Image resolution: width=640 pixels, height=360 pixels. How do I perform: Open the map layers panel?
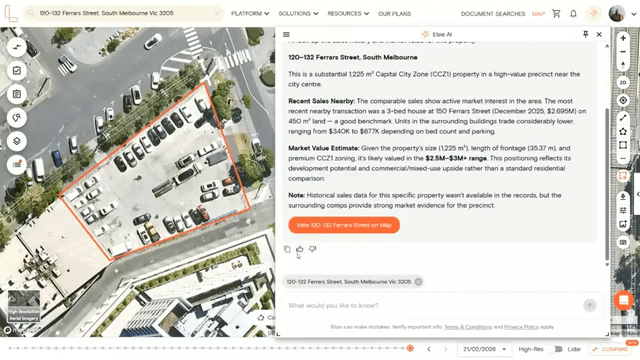[x=17, y=141]
